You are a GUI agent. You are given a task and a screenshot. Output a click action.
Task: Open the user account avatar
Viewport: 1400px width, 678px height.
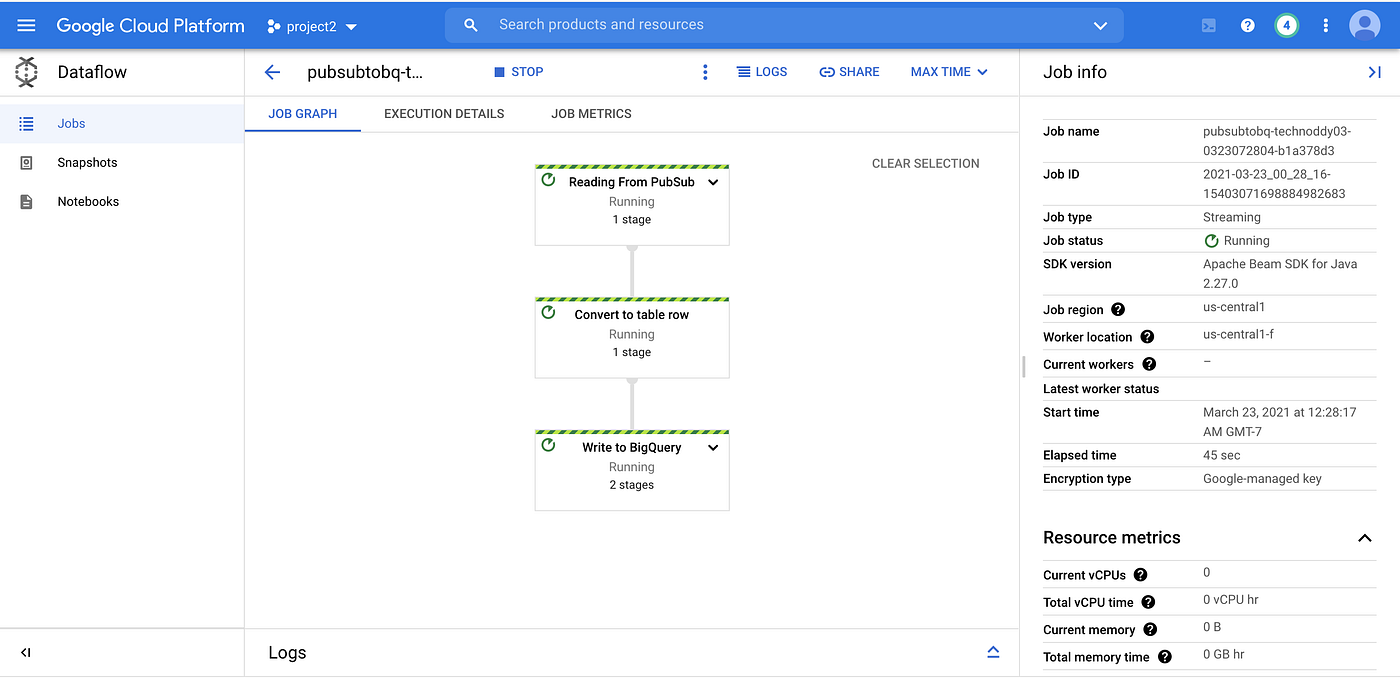coord(1365,25)
